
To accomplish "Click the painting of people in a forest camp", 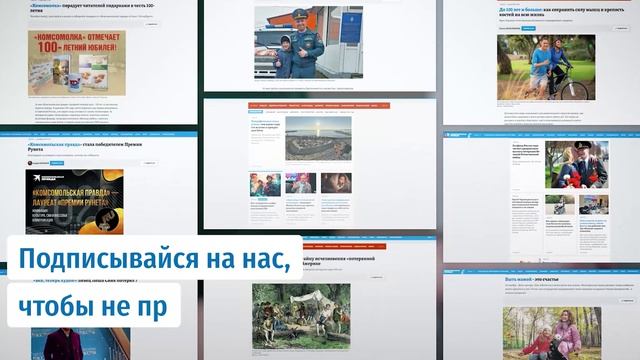I will click(x=301, y=316).
